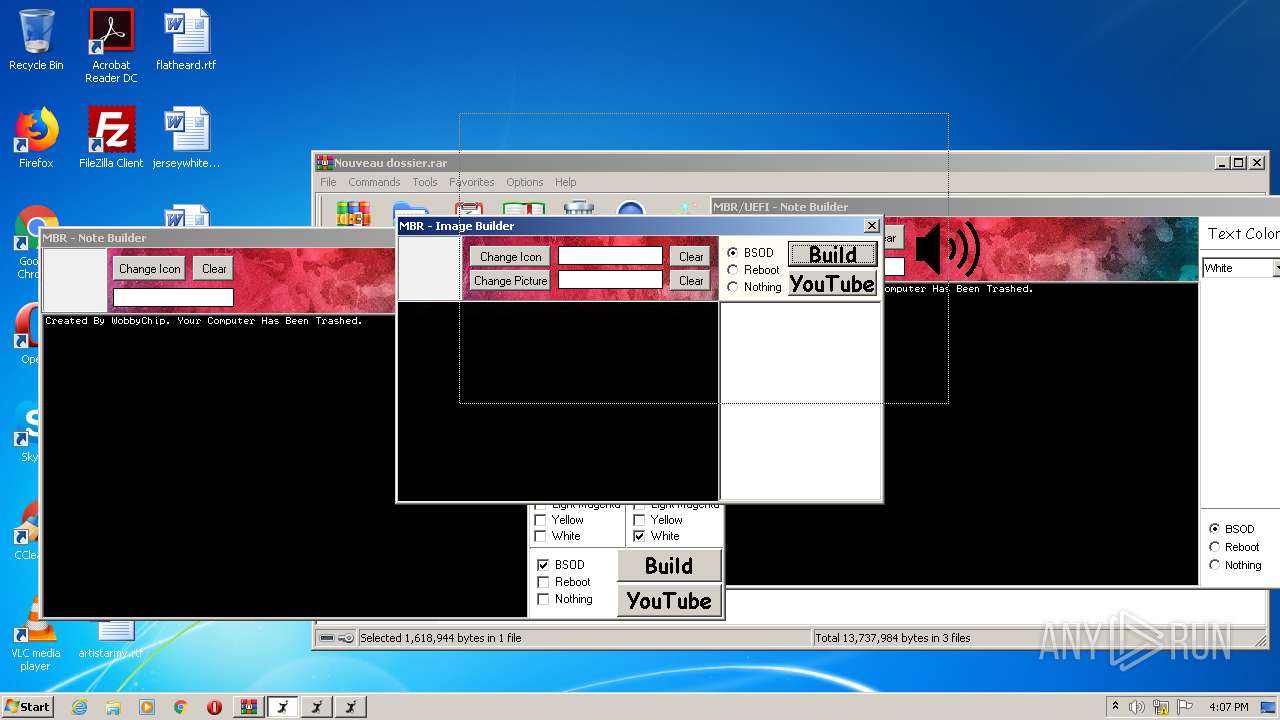1280x720 pixels.
Task: Show hidden tray icons arrow
Action: click(1115, 707)
